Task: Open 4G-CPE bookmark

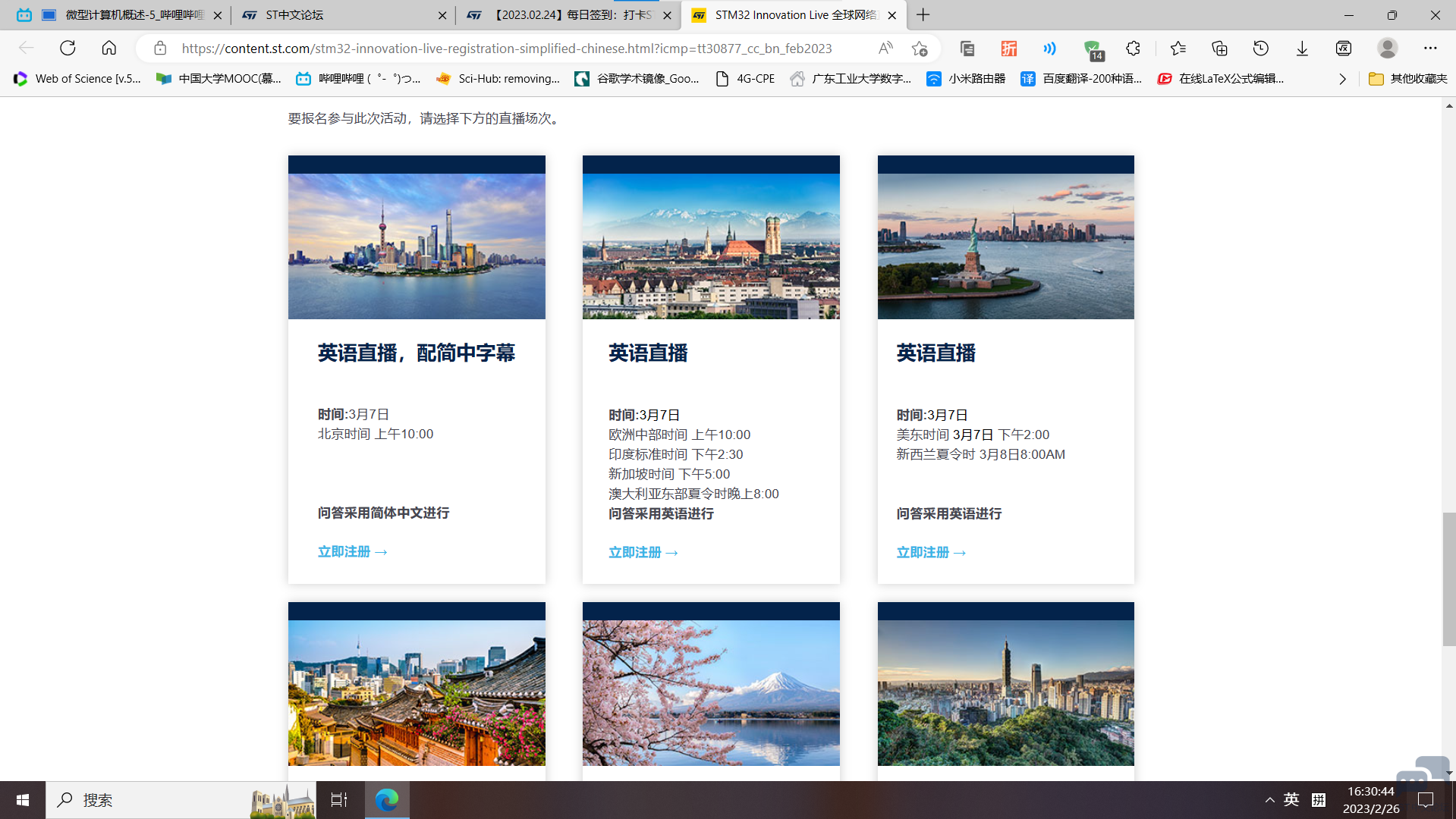Action: tap(746, 78)
